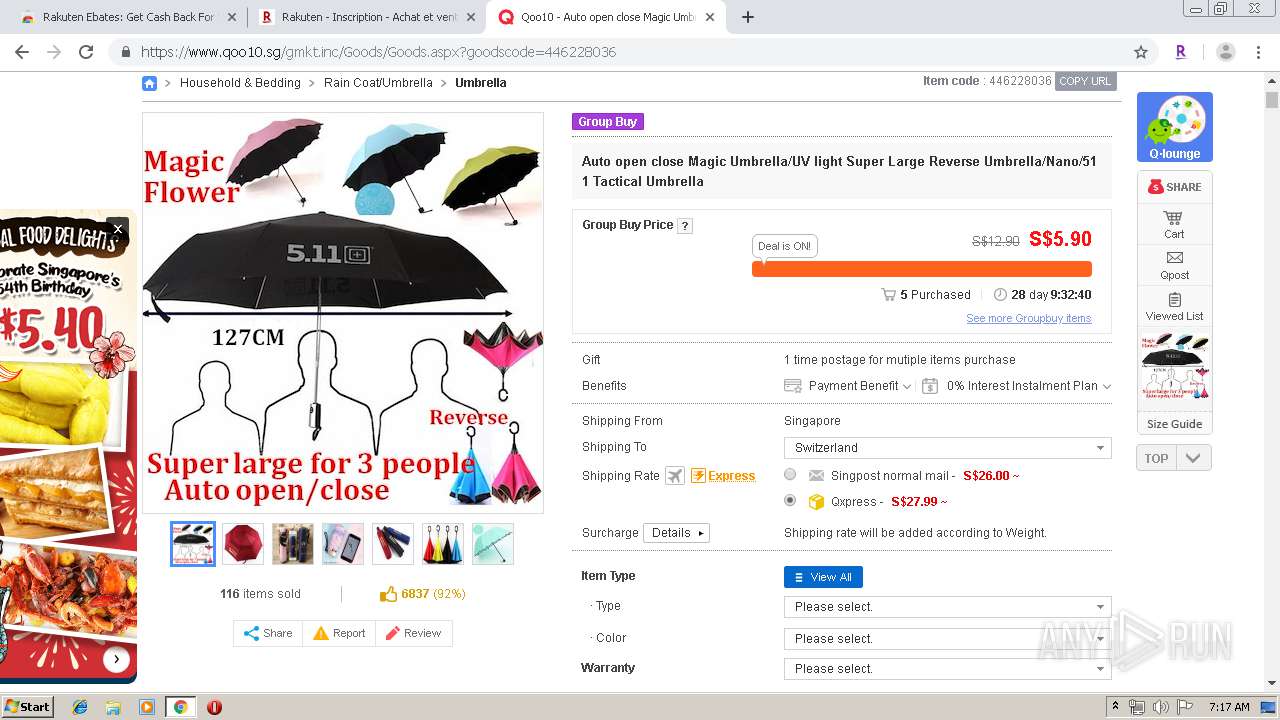Open the Q-lounge icon

(x=1175, y=127)
